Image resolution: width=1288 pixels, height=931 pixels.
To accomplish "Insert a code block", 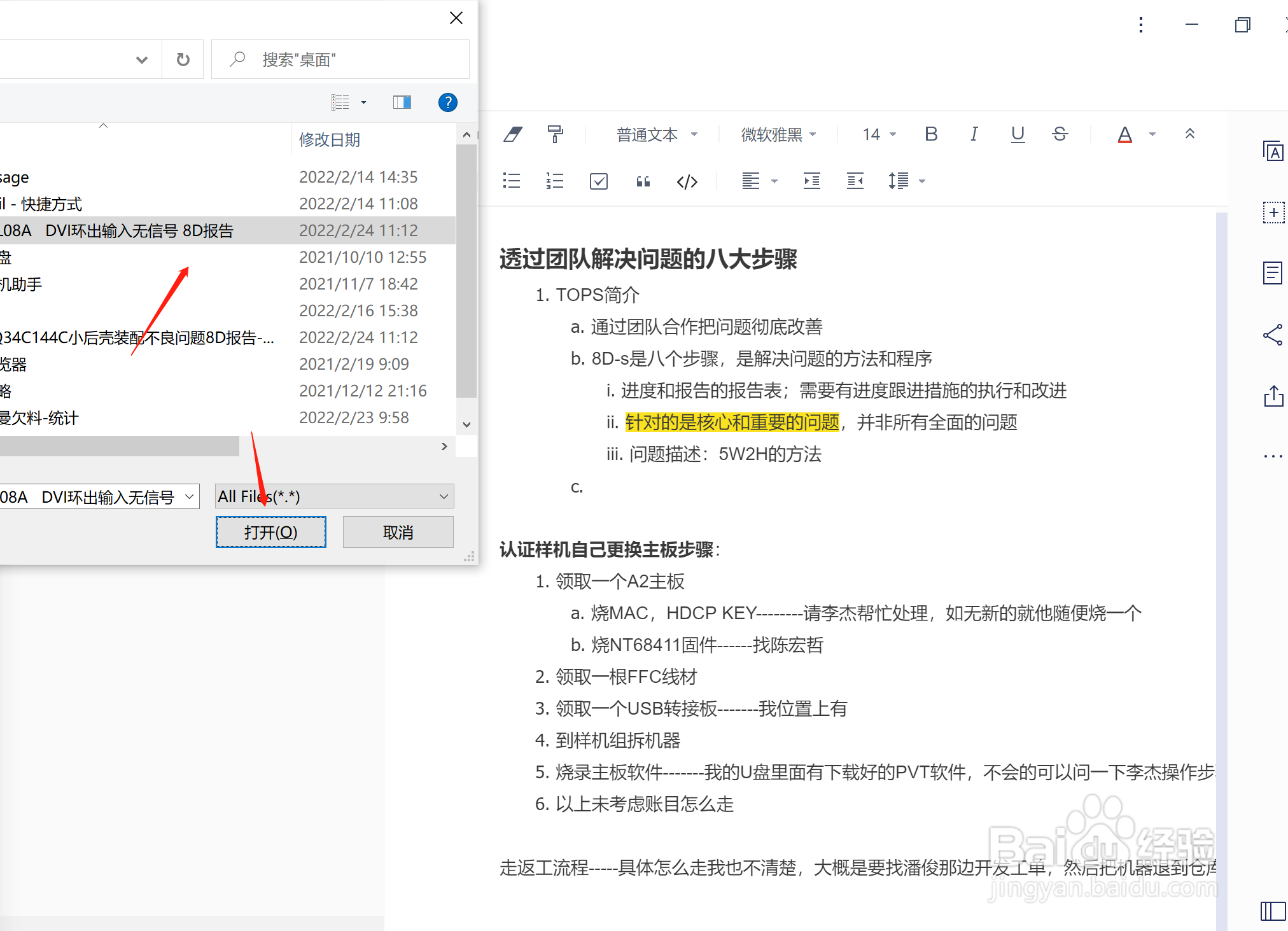I will pyautogui.click(x=687, y=182).
